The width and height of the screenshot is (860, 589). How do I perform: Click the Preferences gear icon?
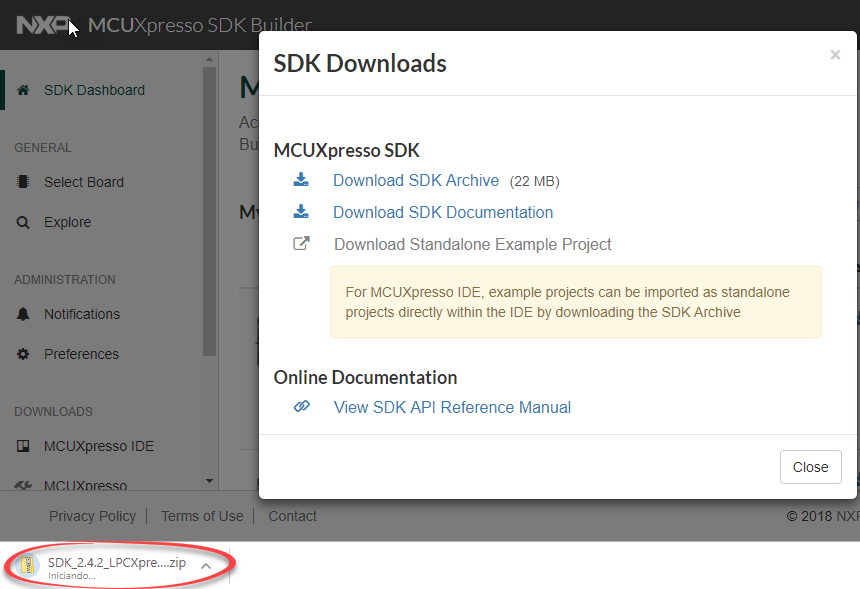(23, 354)
